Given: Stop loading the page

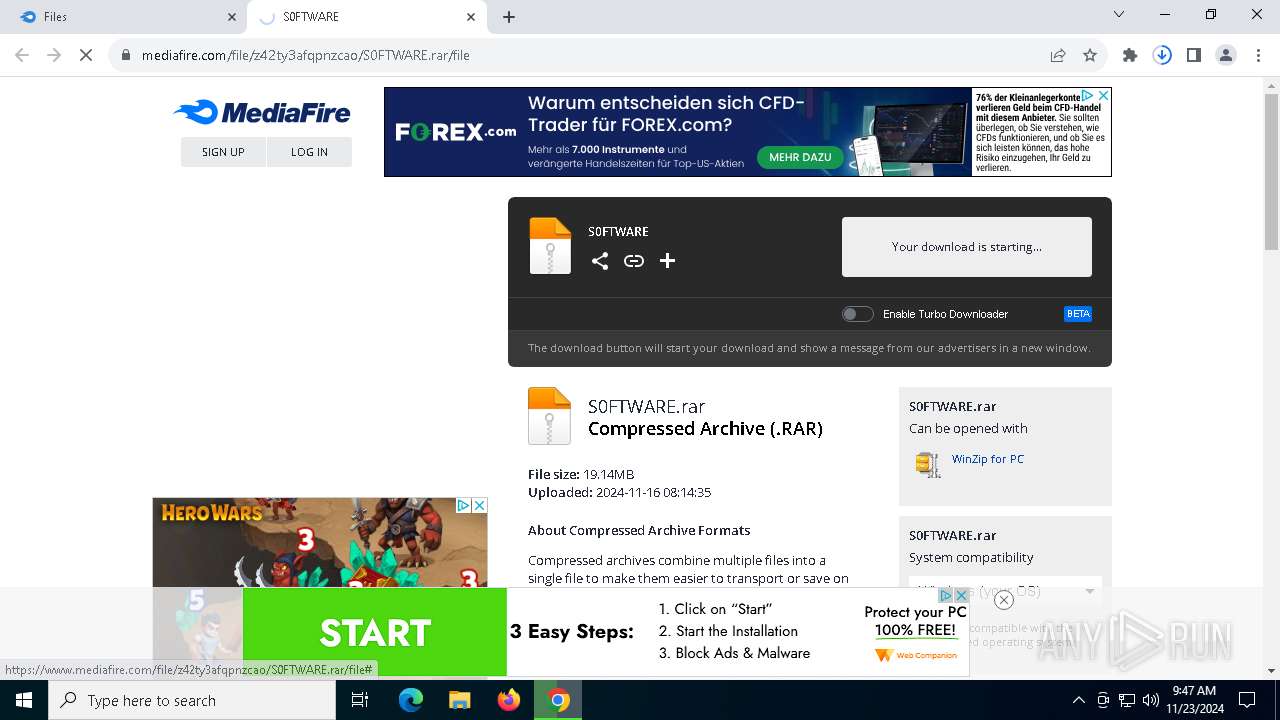Looking at the screenshot, I should coord(86,55).
